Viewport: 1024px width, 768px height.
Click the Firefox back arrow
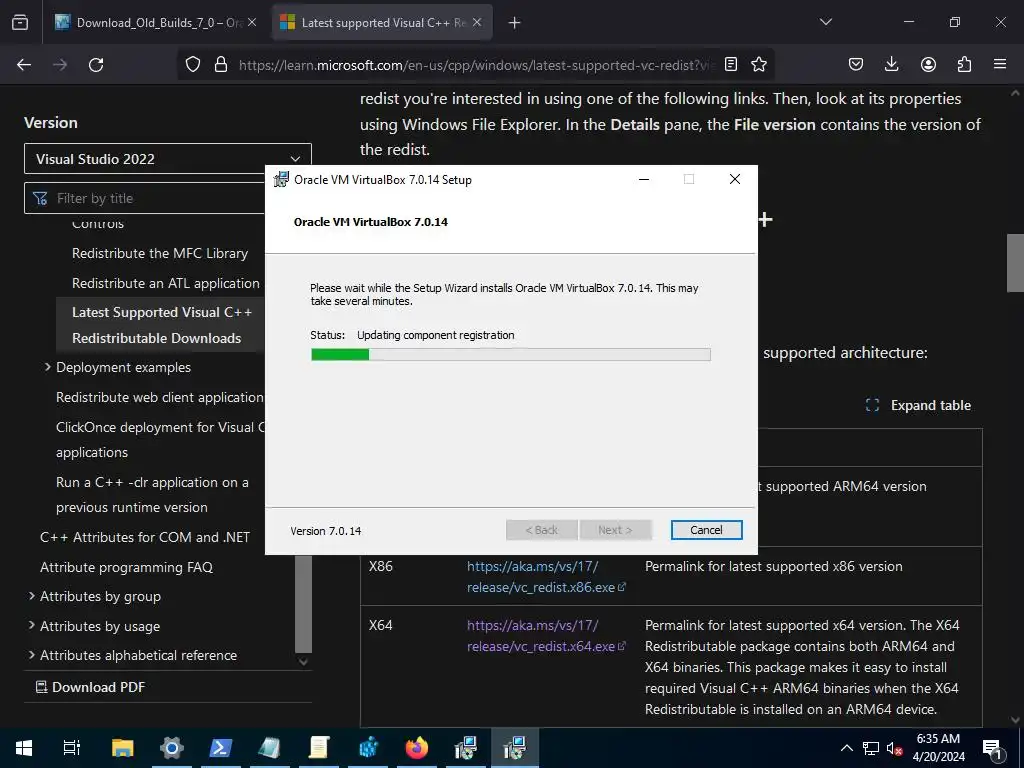[24, 65]
